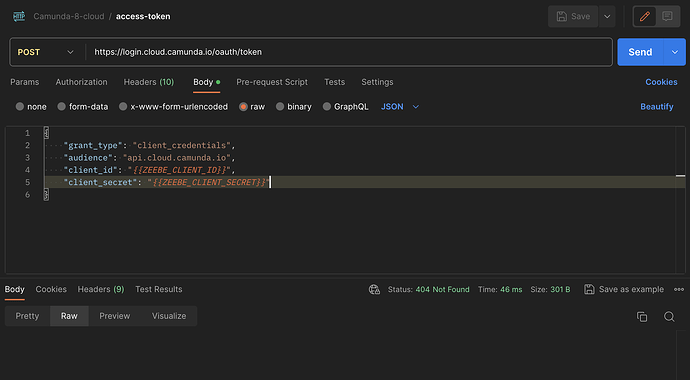Click the network globe icon by Status
The image size is (690, 380).
(374, 289)
